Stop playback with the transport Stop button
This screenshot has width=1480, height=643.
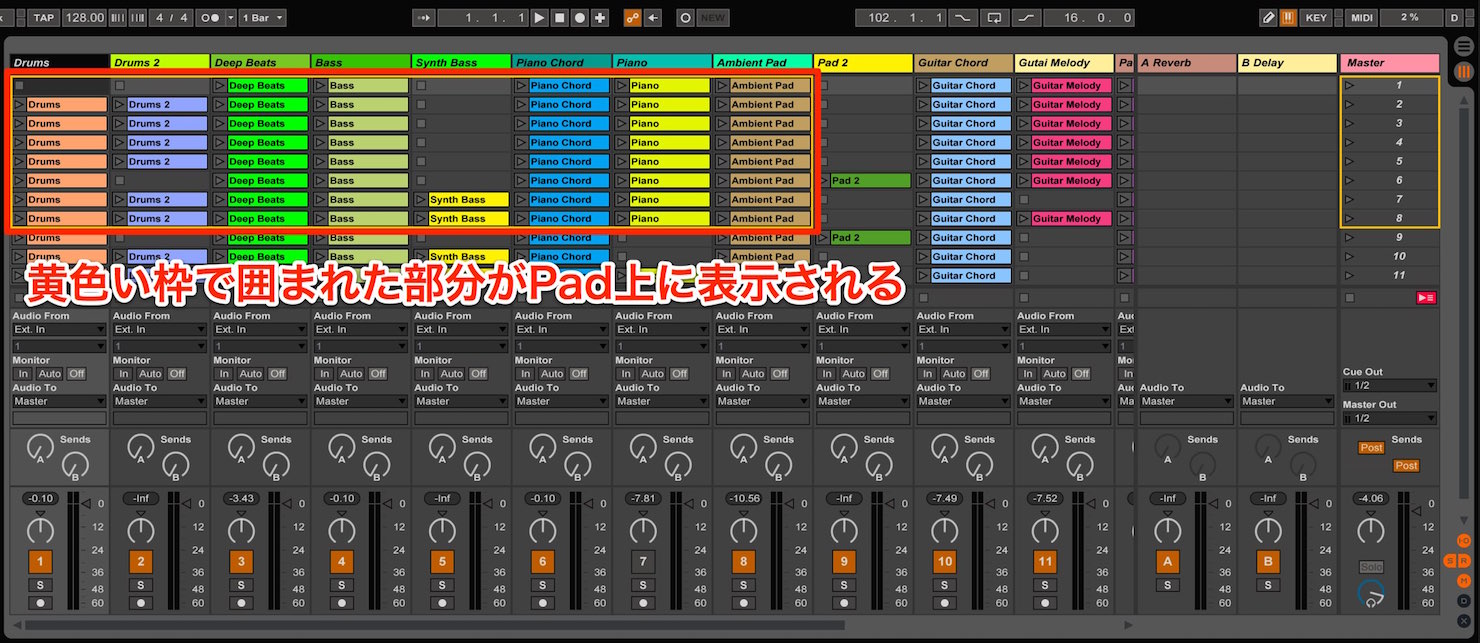coord(559,18)
